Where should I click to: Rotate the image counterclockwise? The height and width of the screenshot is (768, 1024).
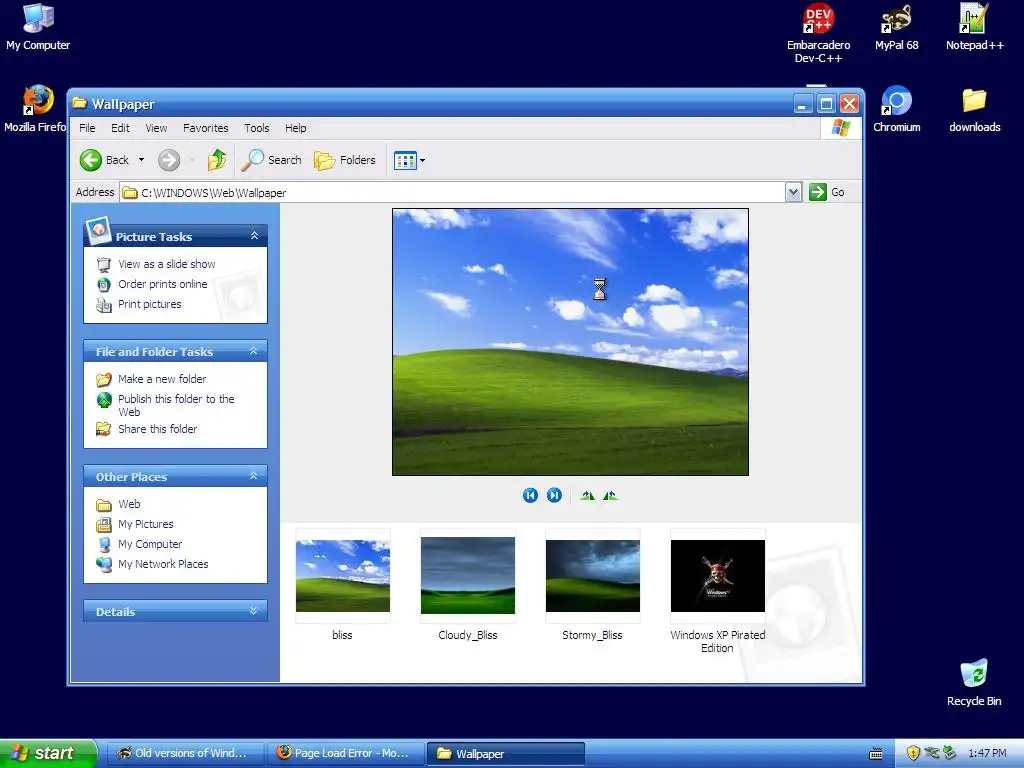(610, 496)
